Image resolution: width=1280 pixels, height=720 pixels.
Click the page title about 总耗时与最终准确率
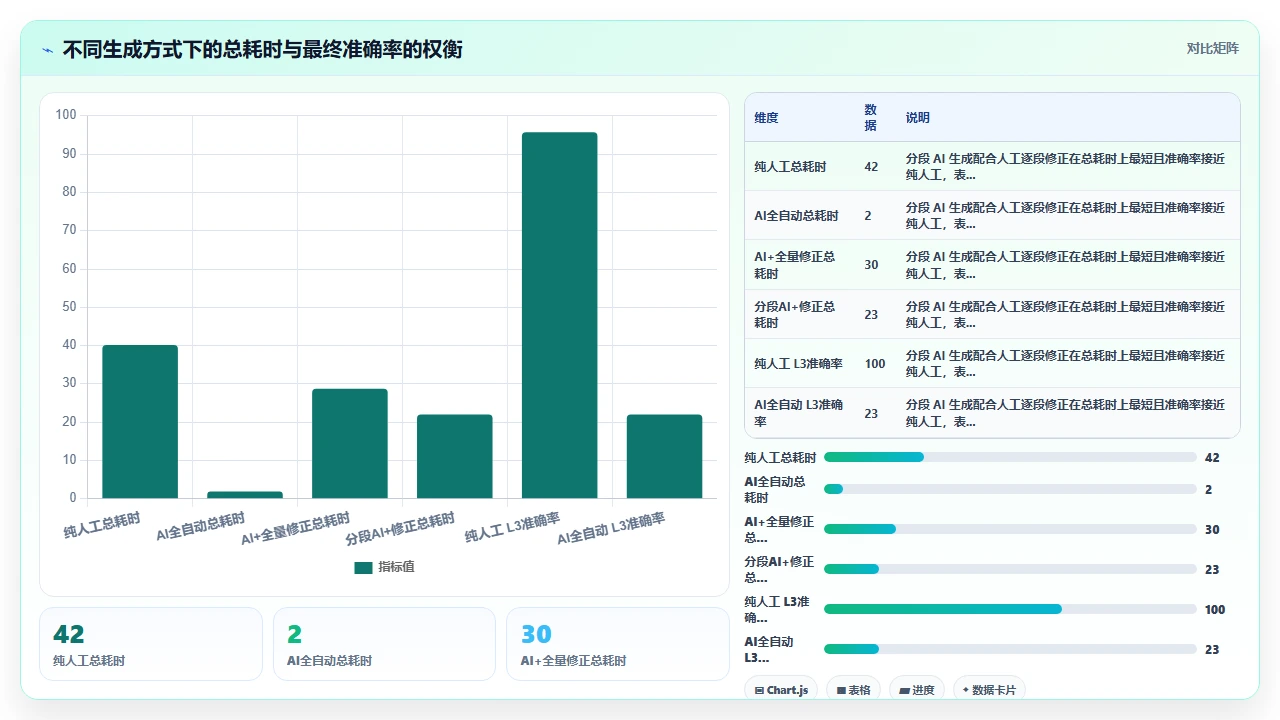(x=263, y=49)
